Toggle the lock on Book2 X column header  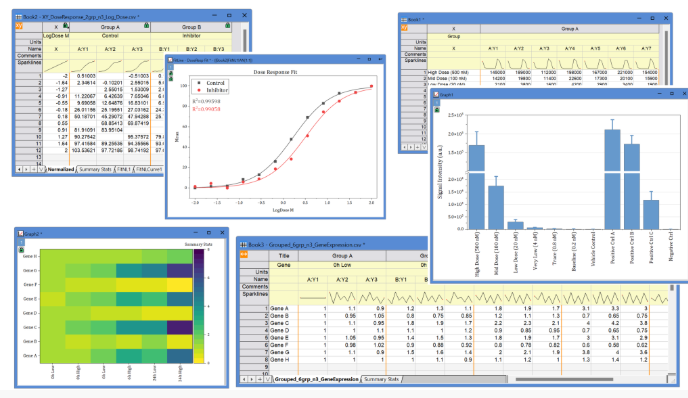(66, 26)
